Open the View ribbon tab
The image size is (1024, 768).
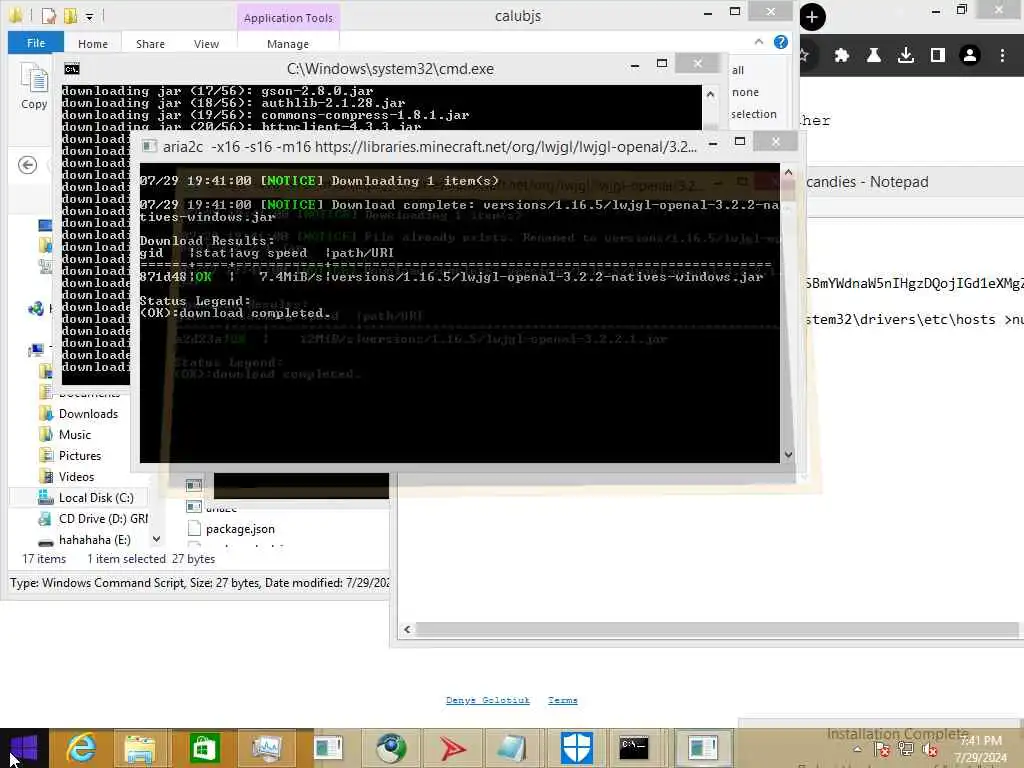[206, 44]
